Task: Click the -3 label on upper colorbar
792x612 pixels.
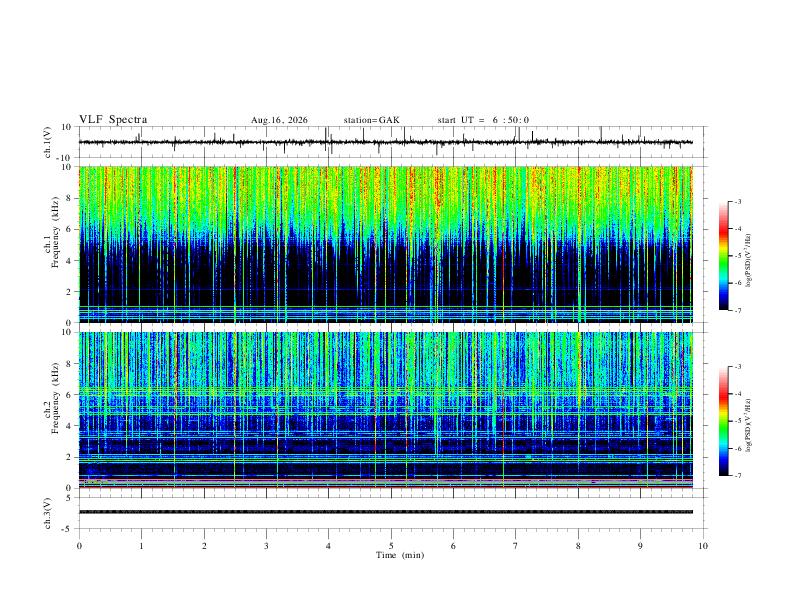Action: point(738,201)
